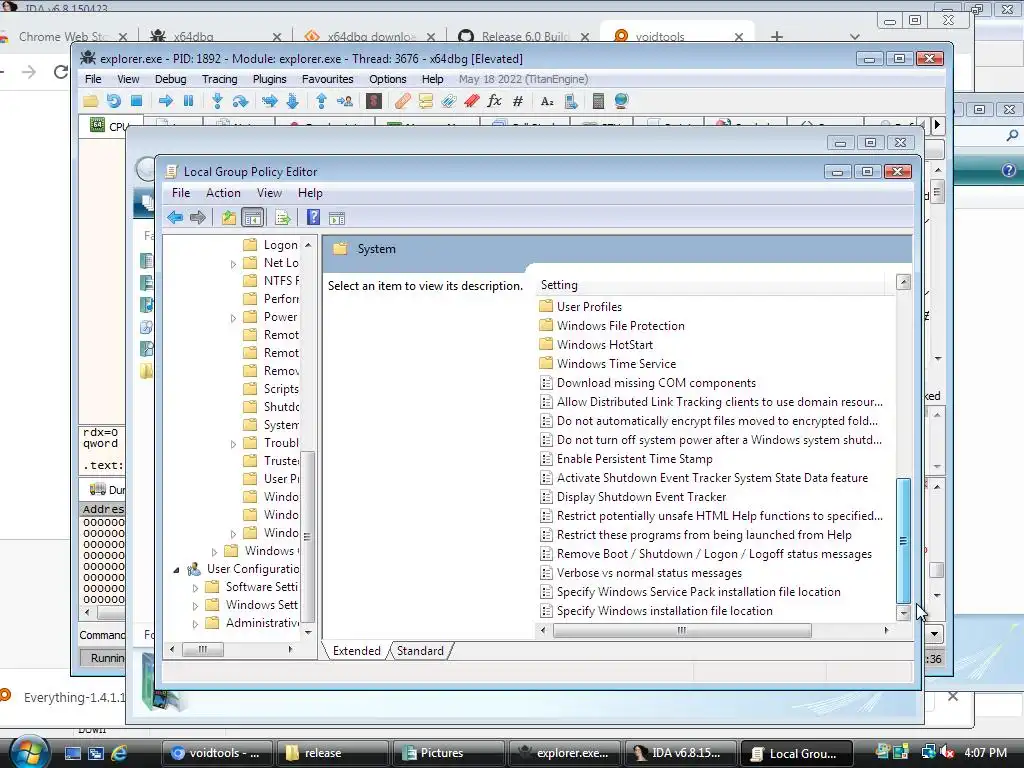
Task: Open the x64dbg Debug menu
Action: pos(170,79)
